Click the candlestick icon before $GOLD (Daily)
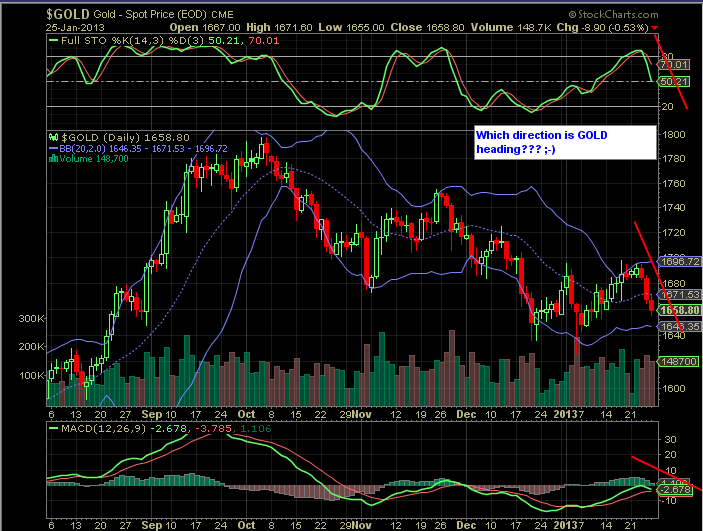Screen dimensions: 703x531 tap(53, 137)
